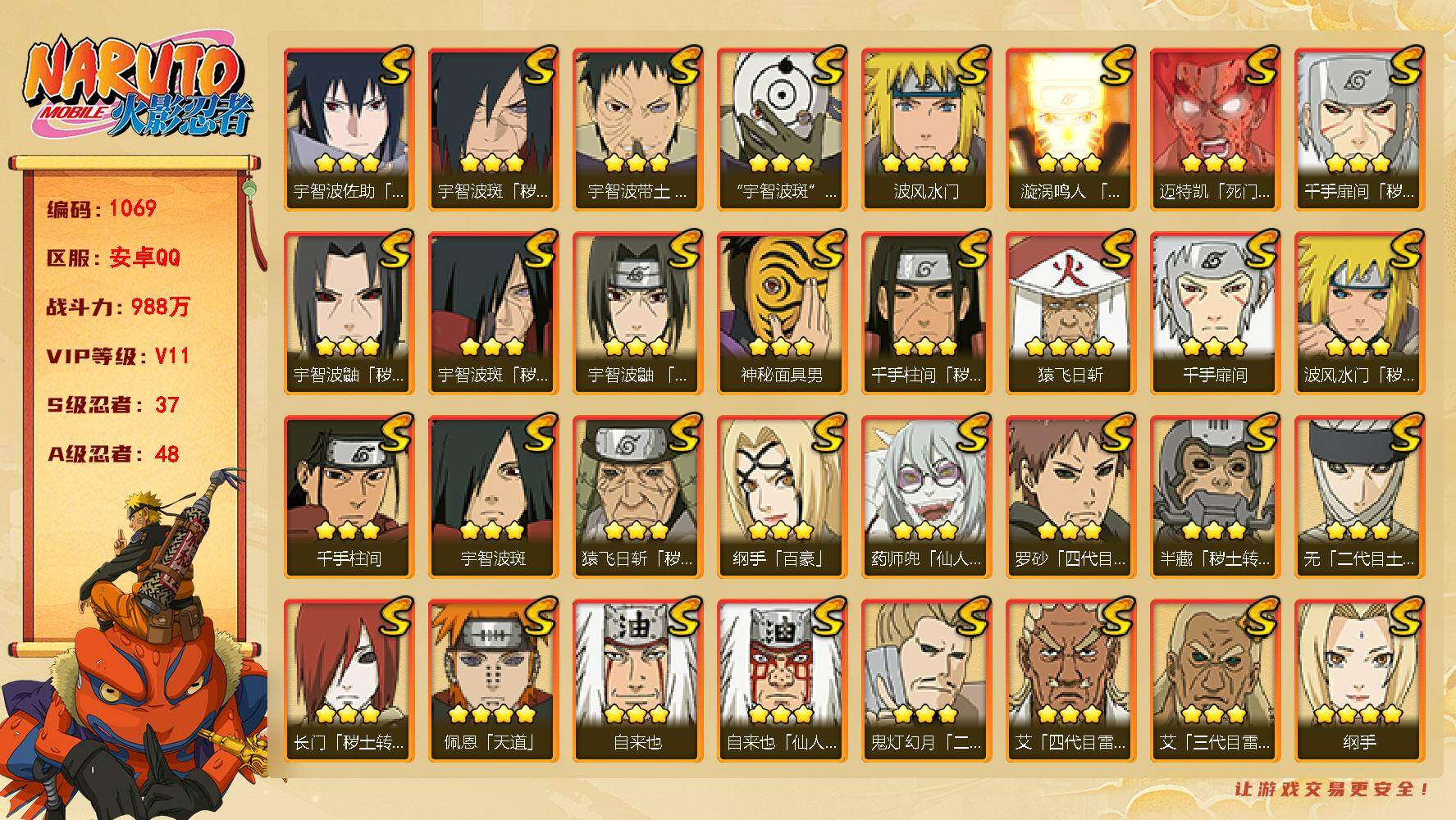Image resolution: width=1456 pixels, height=820 pixels.
Task: Click the VIP等级: V11 label
Action: (118, 356)
